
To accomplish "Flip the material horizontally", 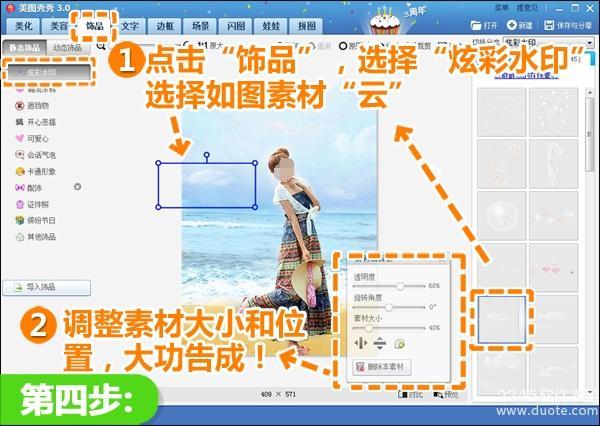I will [x=361, y=344].
